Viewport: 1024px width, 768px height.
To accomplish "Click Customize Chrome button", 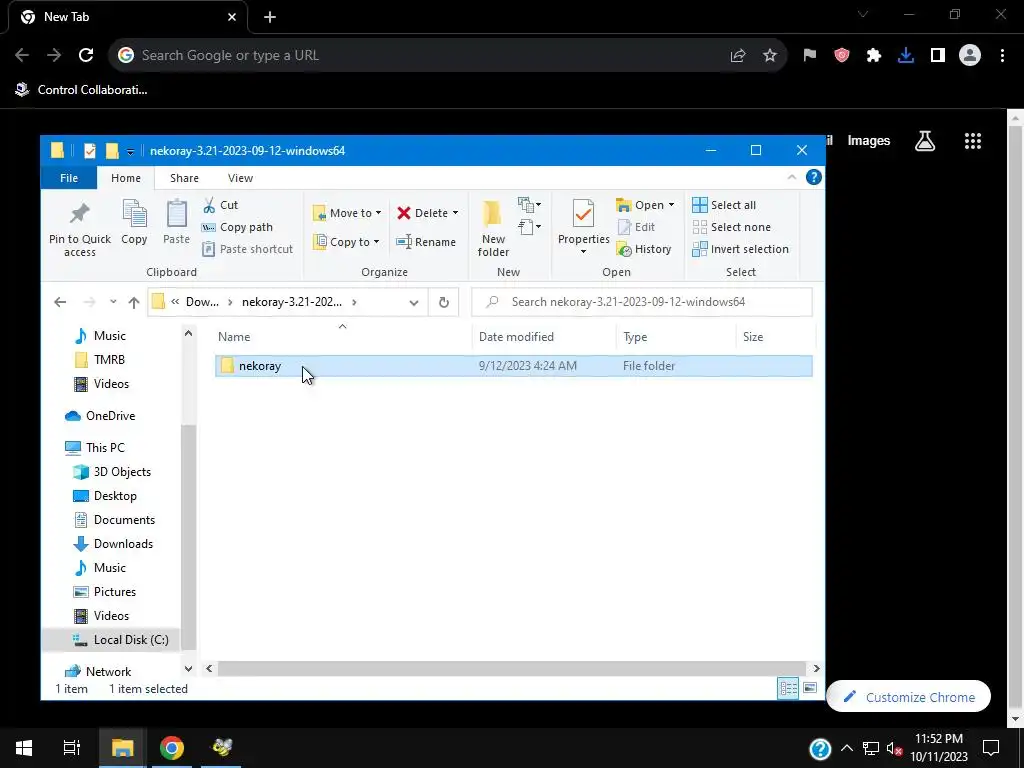I will click(x=908, y=697).
